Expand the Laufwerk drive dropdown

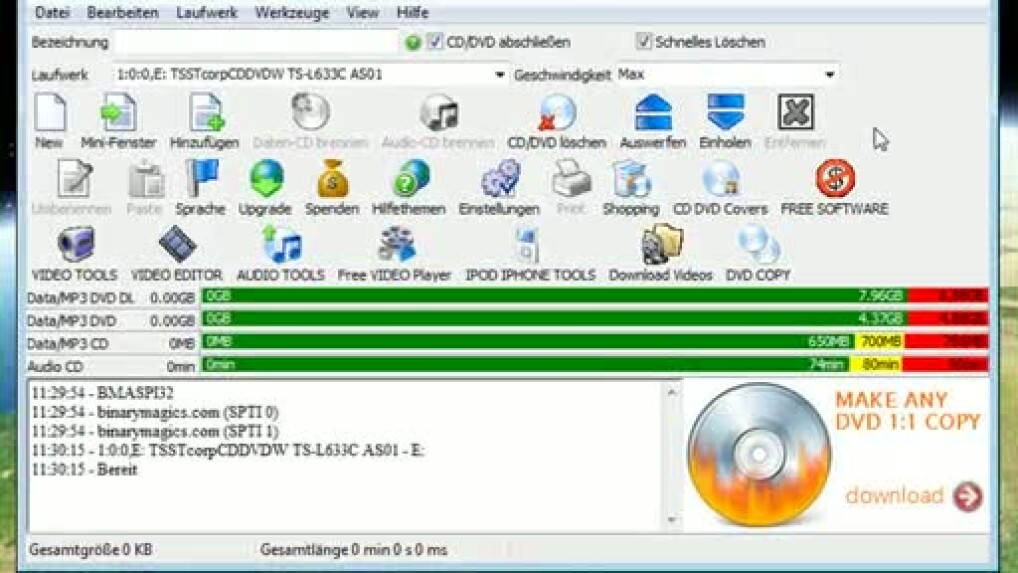500,75
